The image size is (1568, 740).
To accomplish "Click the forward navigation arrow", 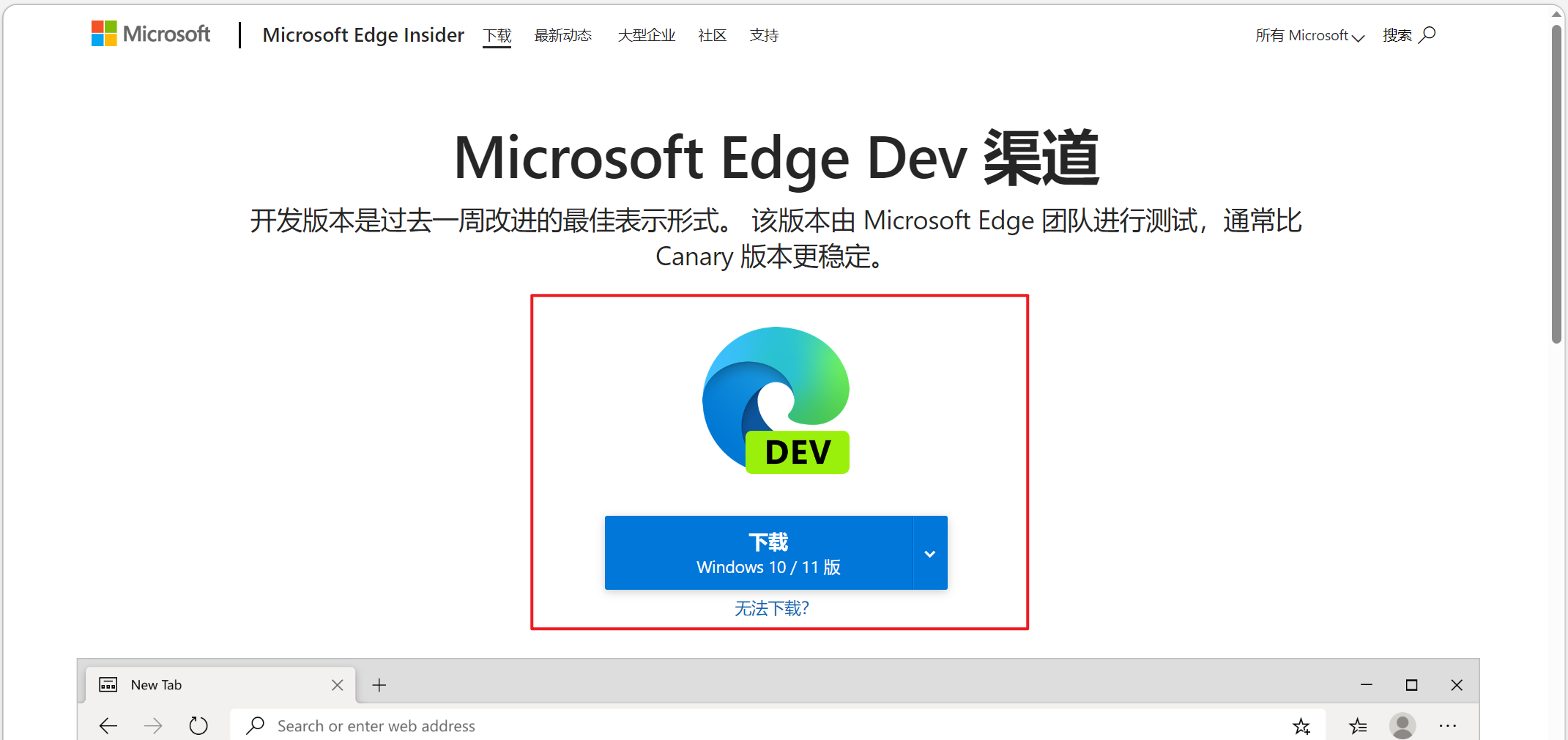I will (x=153, y=725).
